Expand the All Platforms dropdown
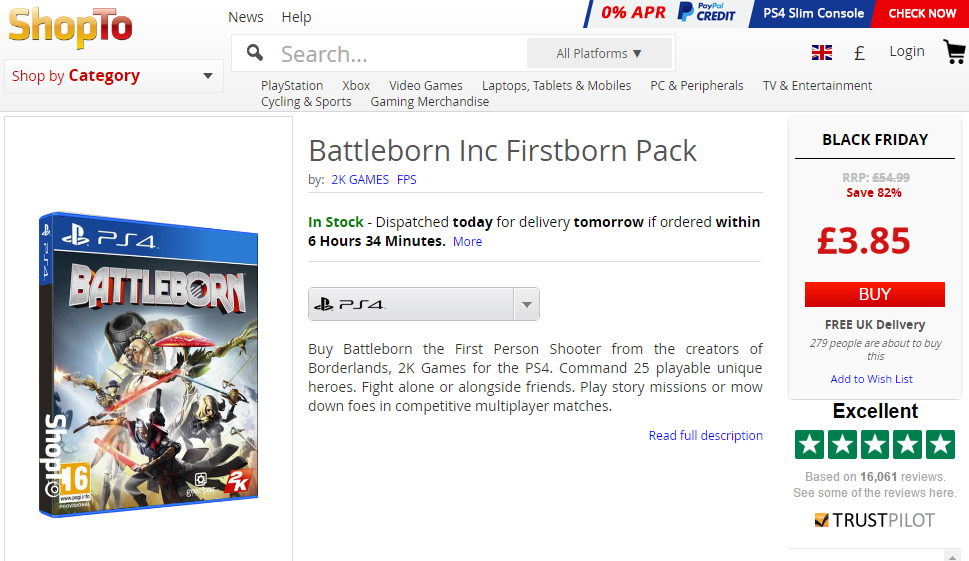969x561 pixels. click(599, 53)
